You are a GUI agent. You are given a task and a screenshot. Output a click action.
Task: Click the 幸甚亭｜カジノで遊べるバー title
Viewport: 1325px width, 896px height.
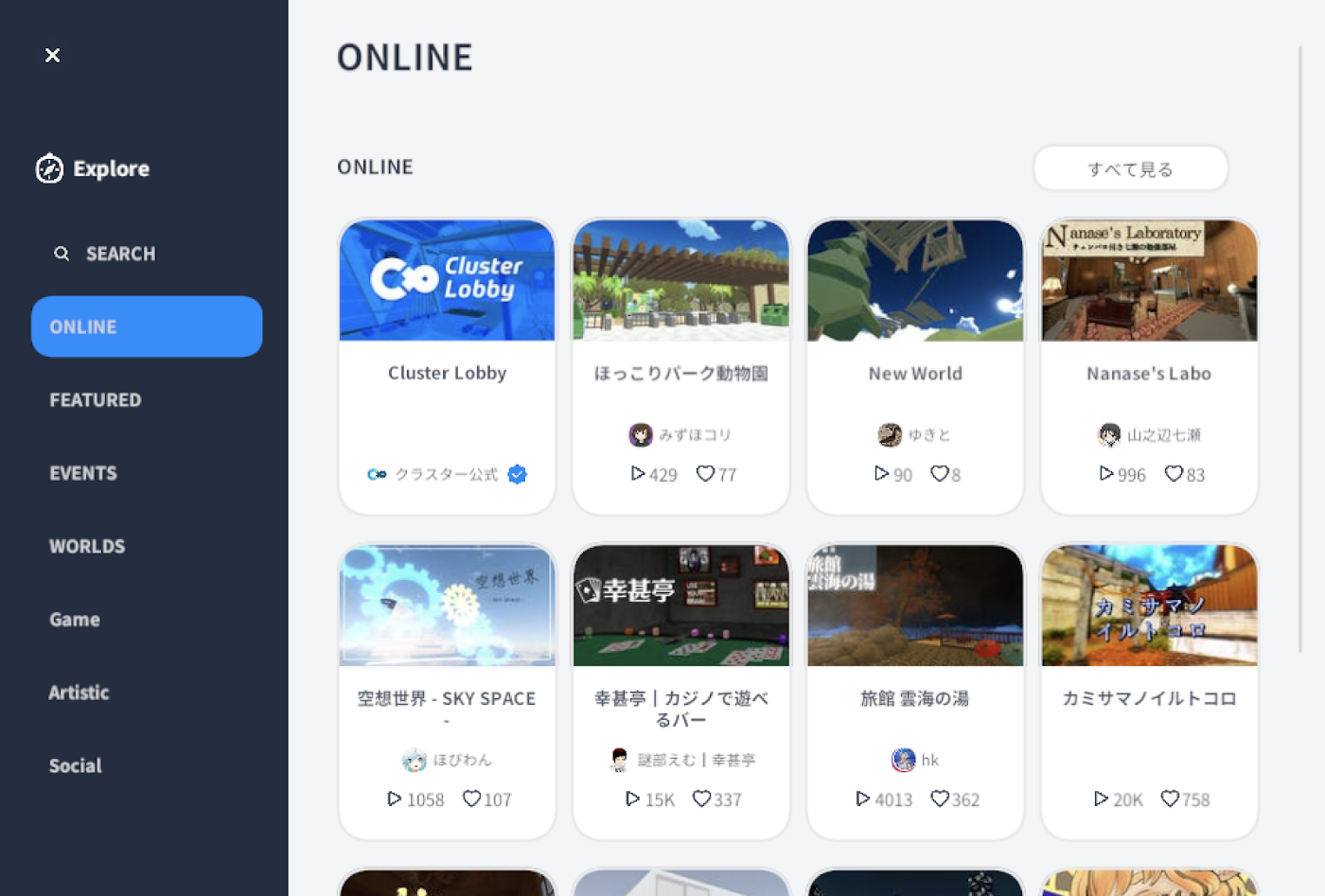point(681,709)
